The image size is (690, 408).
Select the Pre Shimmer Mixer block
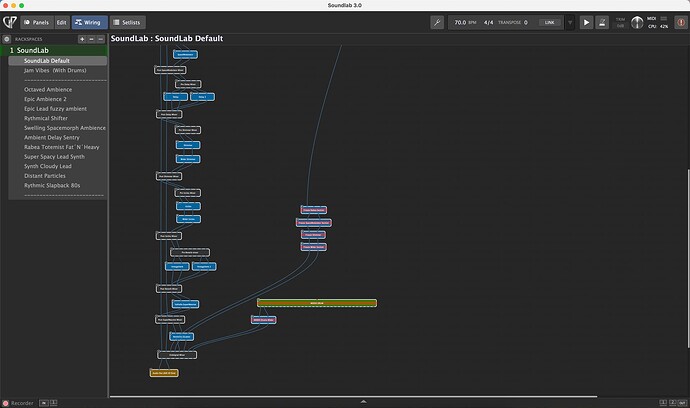[x=188, y=130]
